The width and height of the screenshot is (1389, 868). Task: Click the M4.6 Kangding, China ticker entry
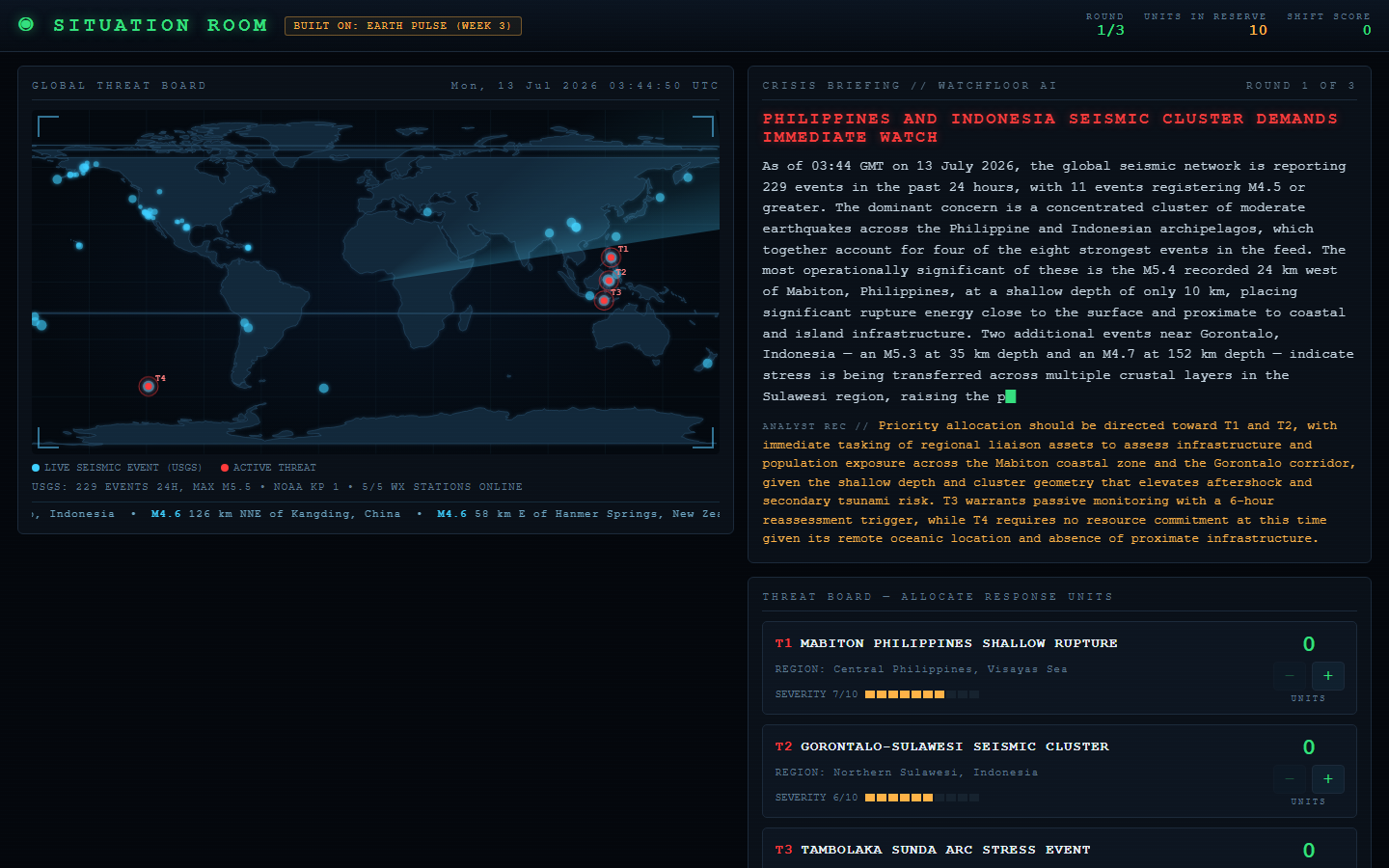pos(276,514)
